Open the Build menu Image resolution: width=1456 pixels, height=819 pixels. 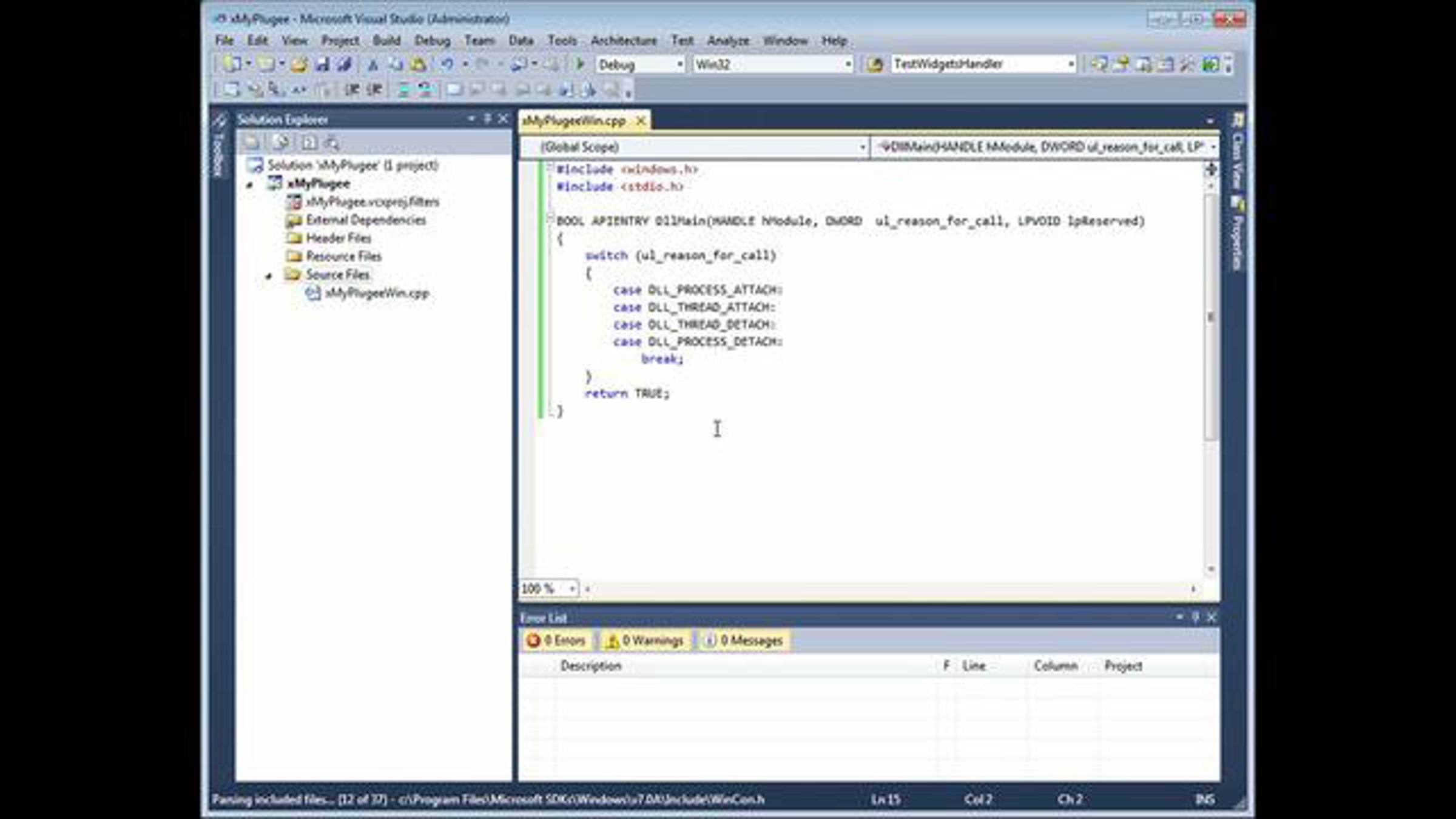tap(386, 41)
